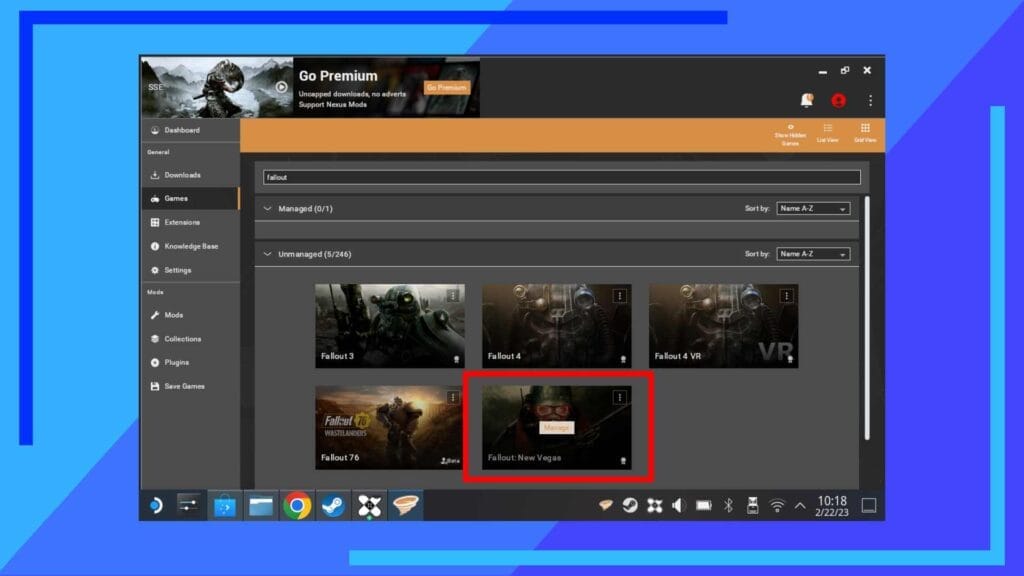Screen dimensions: 1024x576
Task: Select the Fallout 76 game thumbnail
Action: 390,427
